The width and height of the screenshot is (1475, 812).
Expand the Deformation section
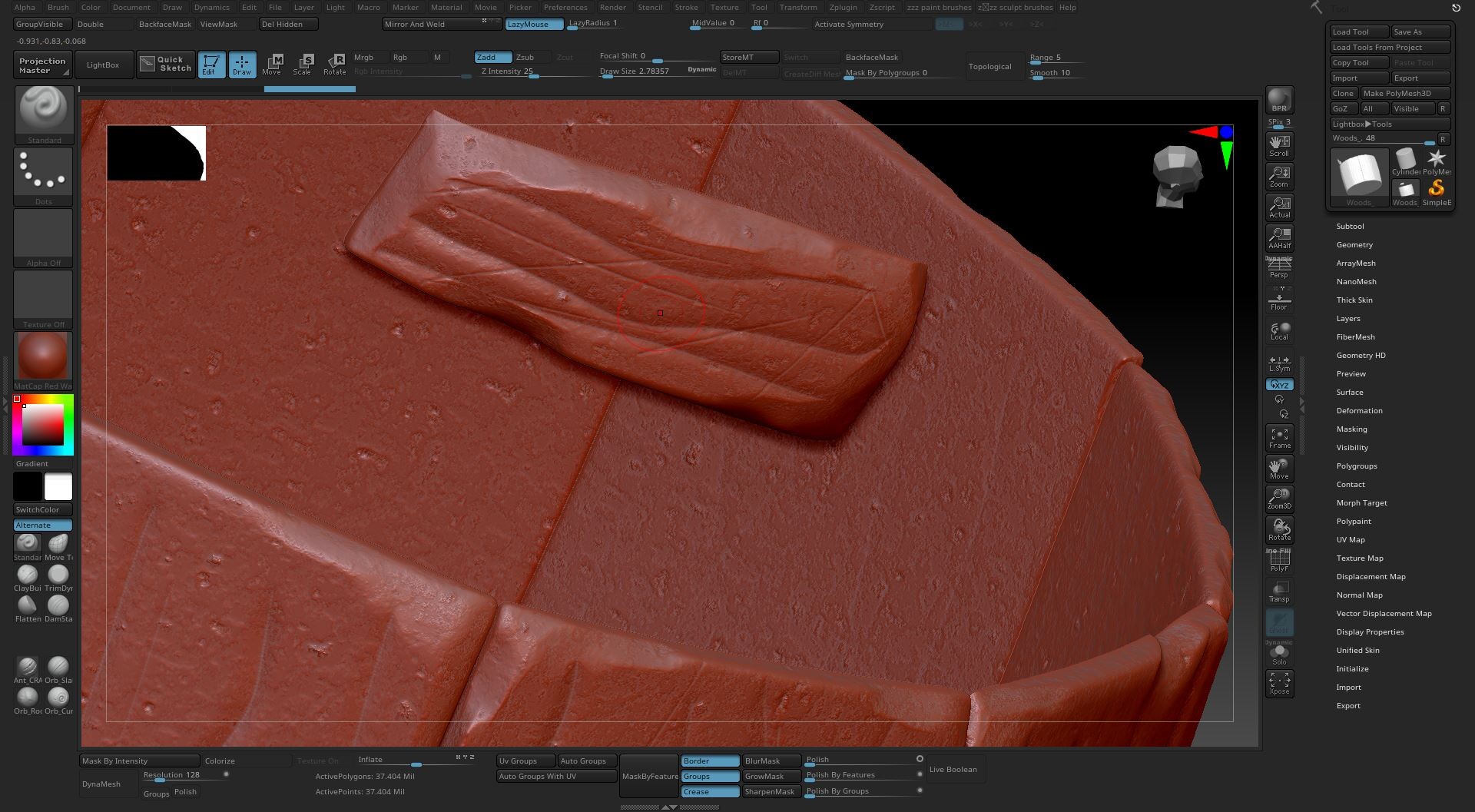click(1359, 411)
